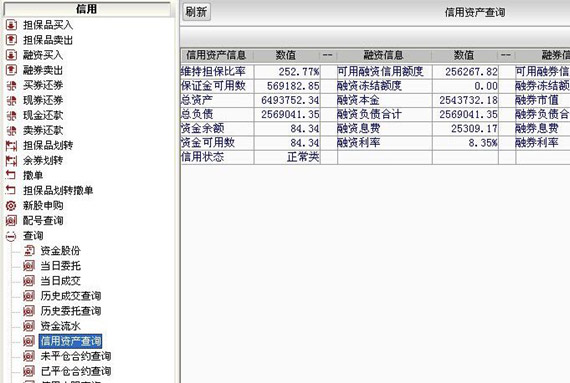Click the 已平仓合约查询 icon
The height and width of the screenshot is (383, 570).
[29, 371]
